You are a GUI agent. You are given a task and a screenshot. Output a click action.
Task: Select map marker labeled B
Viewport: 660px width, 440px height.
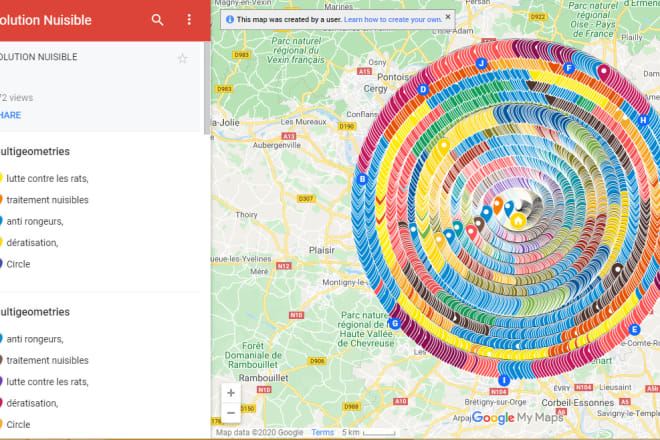point(362,179)
